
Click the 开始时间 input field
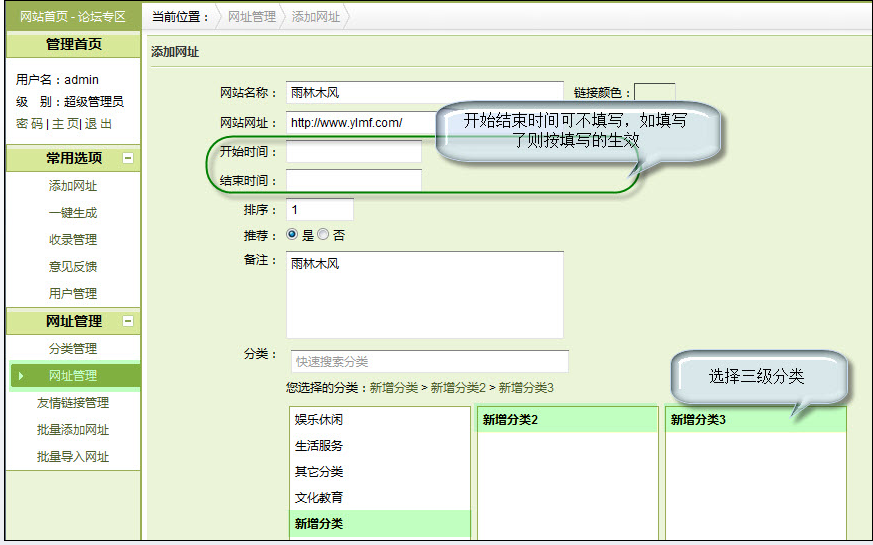(353, 151)
